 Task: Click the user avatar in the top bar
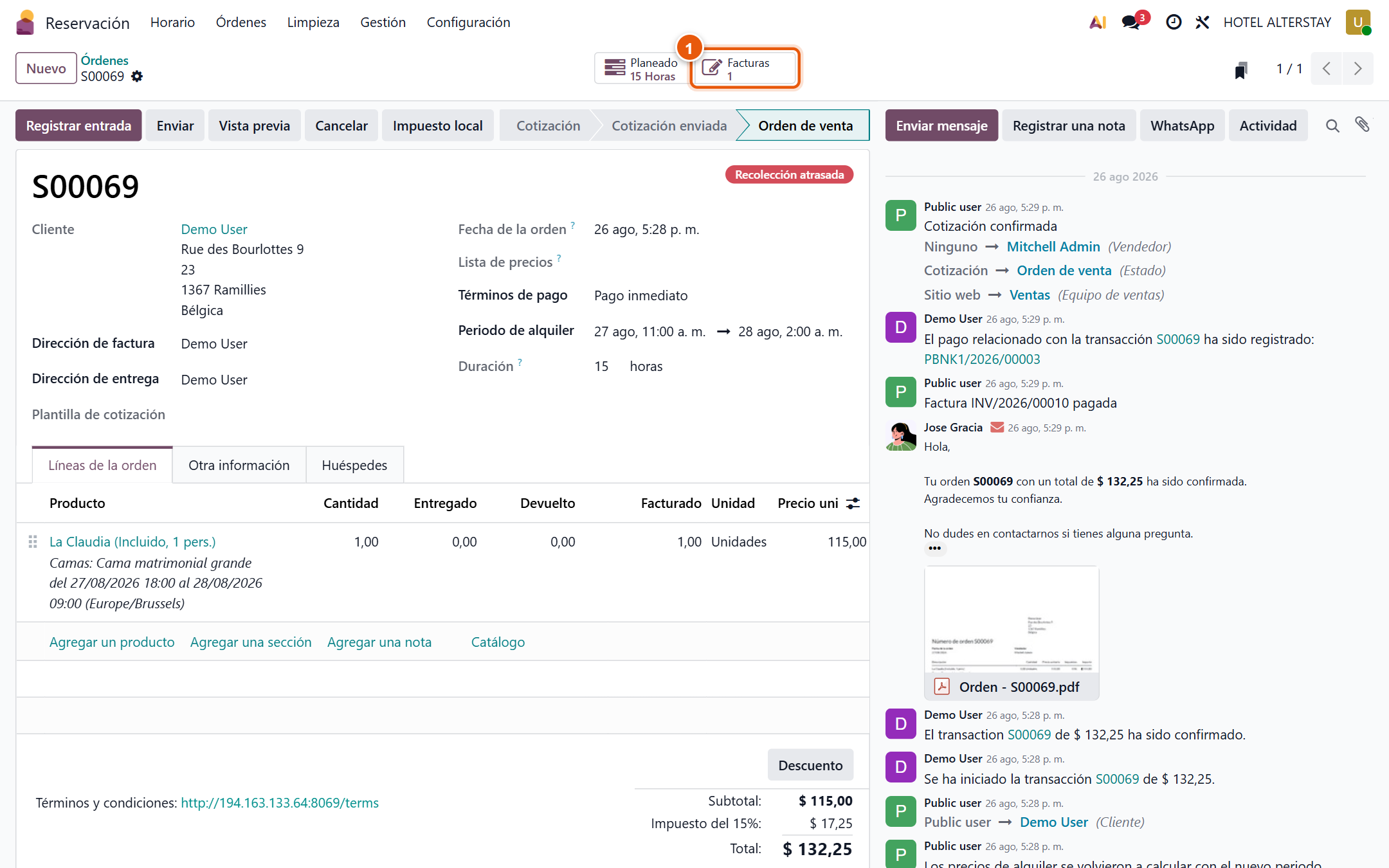[x=1358, y=23]
